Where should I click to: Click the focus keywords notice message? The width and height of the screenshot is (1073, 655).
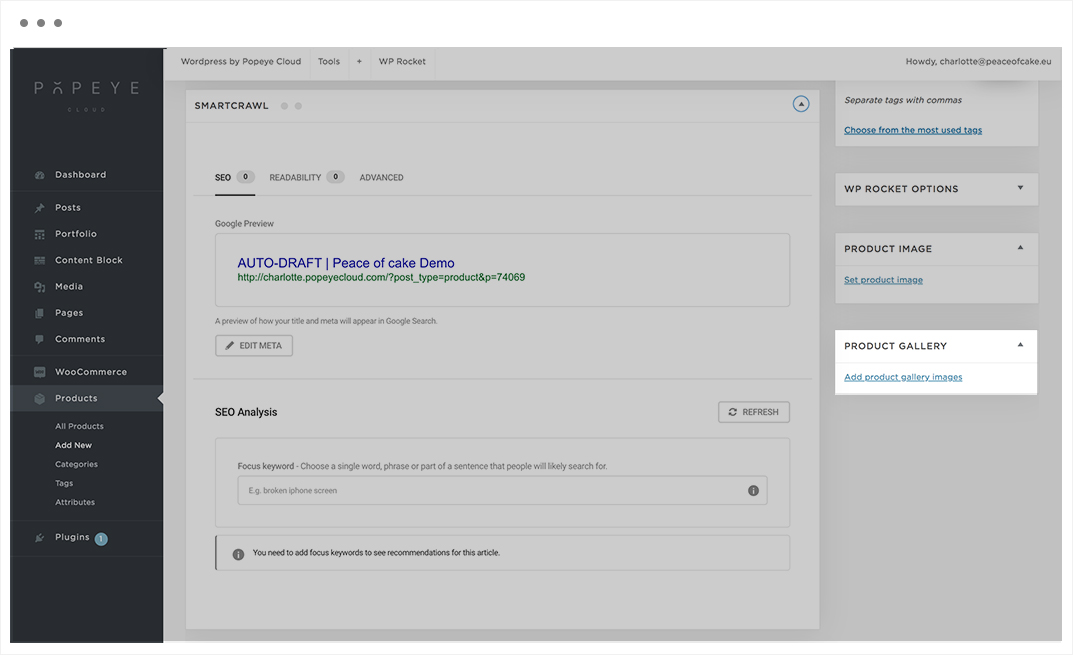[x=376, y=553]
